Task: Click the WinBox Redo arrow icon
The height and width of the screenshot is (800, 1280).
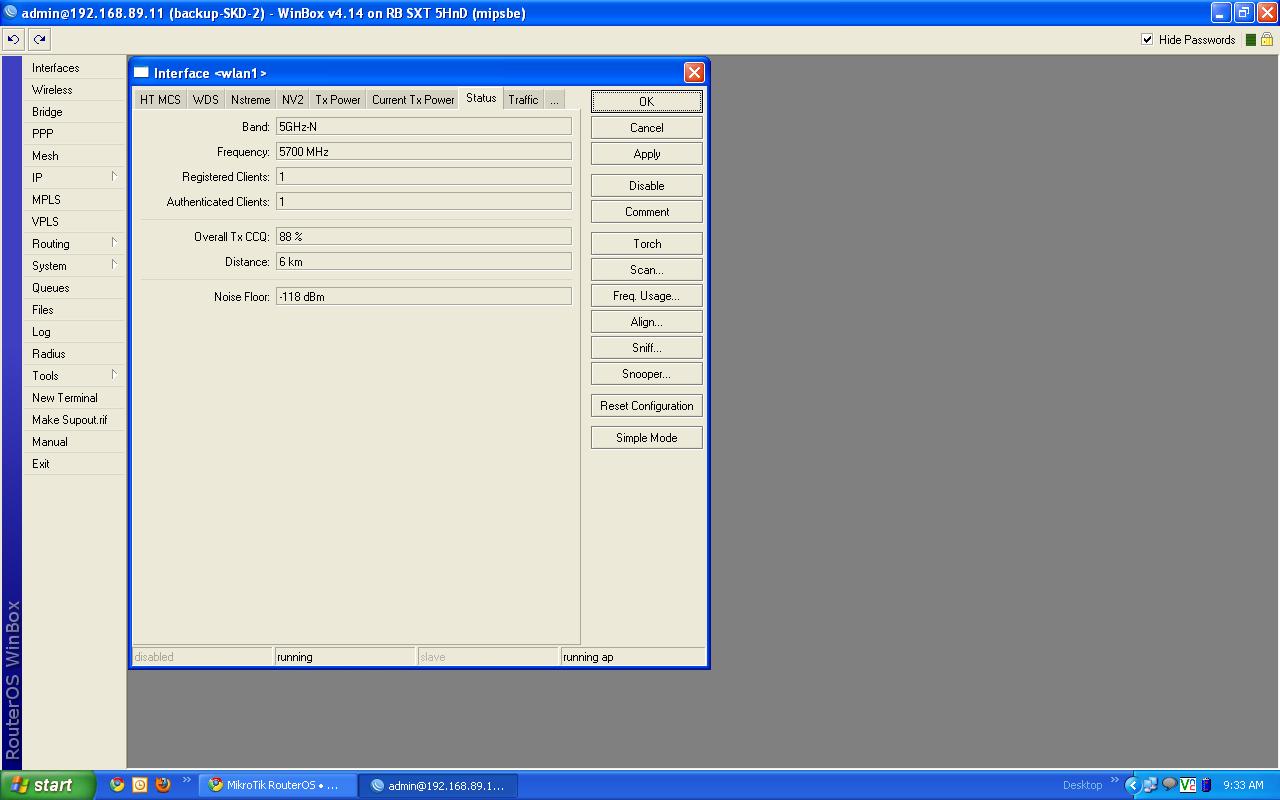Action: point(39,39)
